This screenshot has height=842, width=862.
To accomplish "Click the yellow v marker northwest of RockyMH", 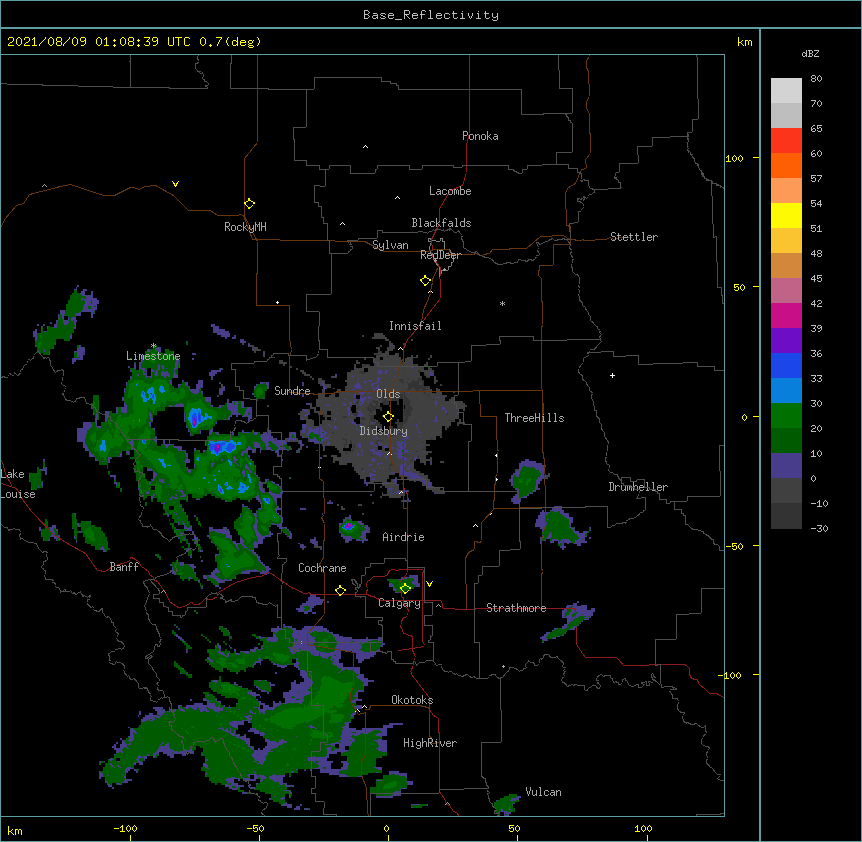I will click(x=175, y=184).
